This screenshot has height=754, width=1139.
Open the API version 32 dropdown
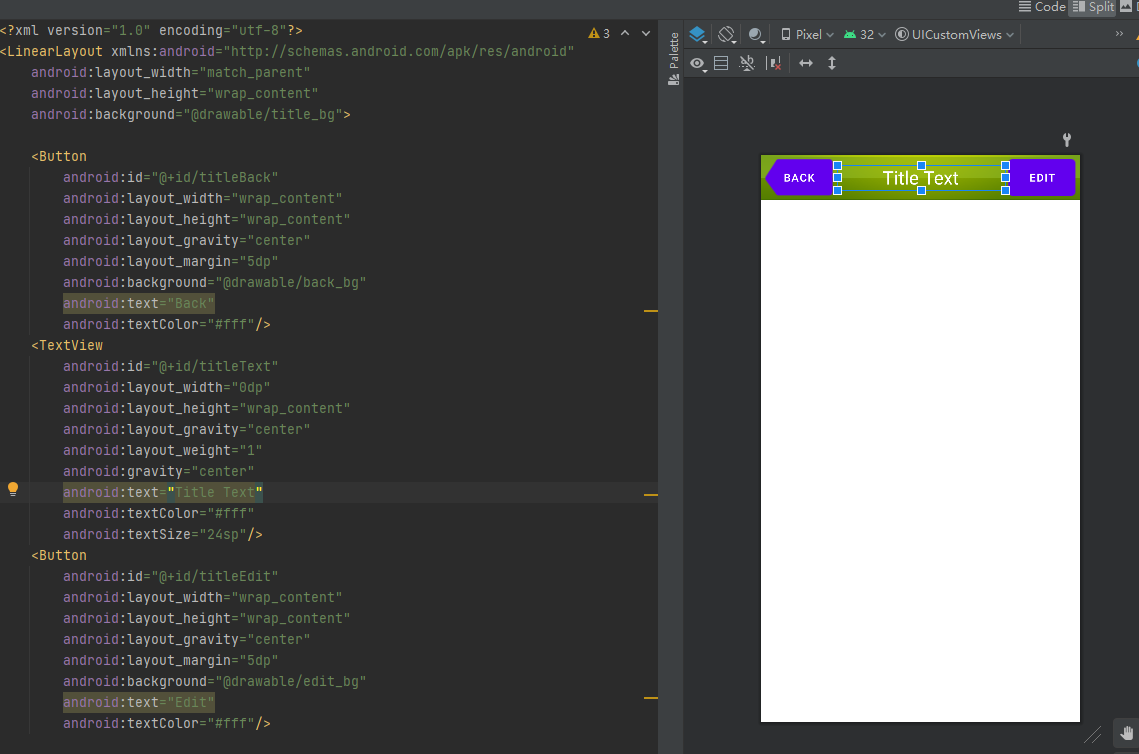(864, 35)
